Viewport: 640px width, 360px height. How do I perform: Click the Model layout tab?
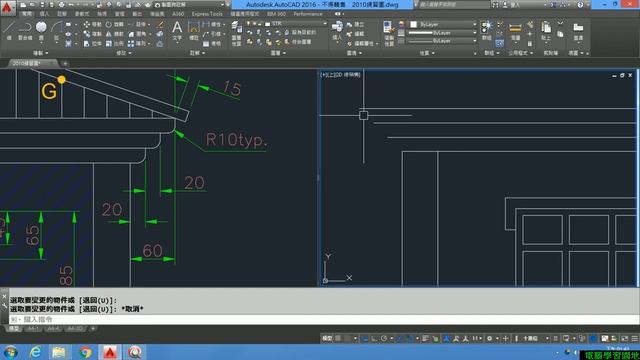(x=14, y=329)
